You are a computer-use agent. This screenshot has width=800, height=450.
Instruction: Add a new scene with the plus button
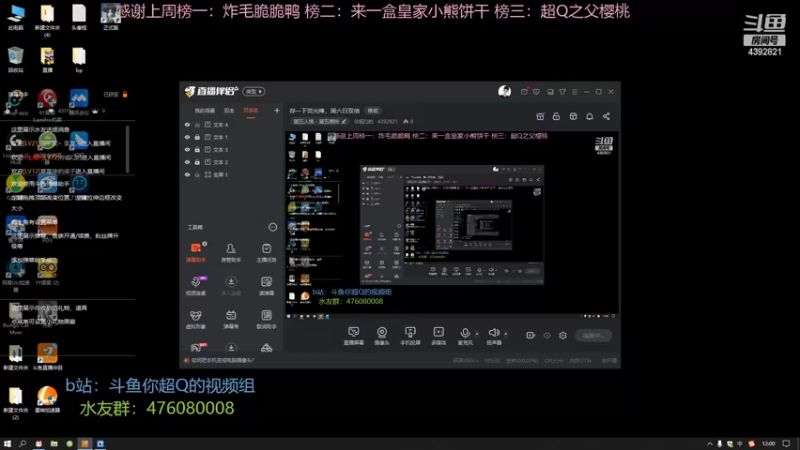277,110
